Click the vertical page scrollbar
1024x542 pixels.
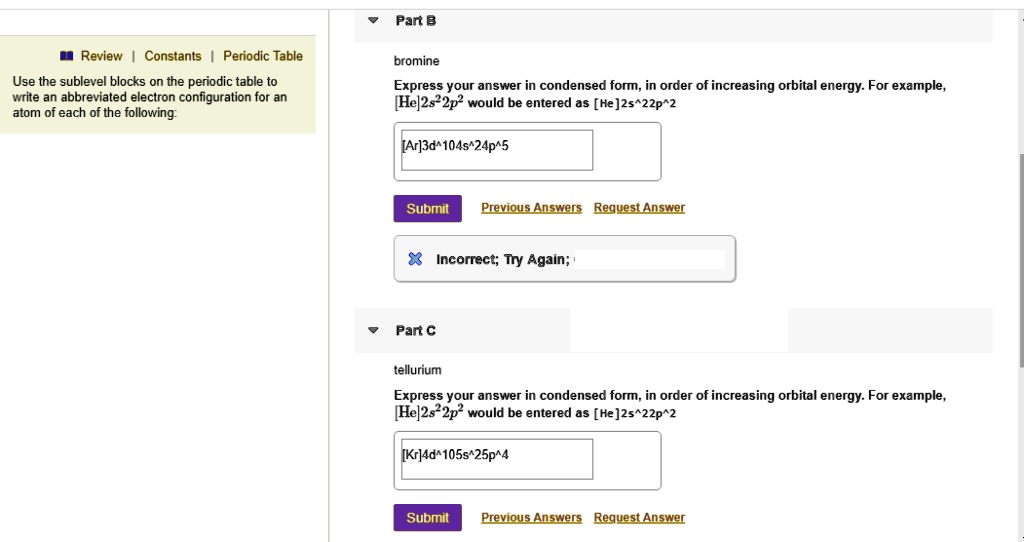[x=1019, y=260]
